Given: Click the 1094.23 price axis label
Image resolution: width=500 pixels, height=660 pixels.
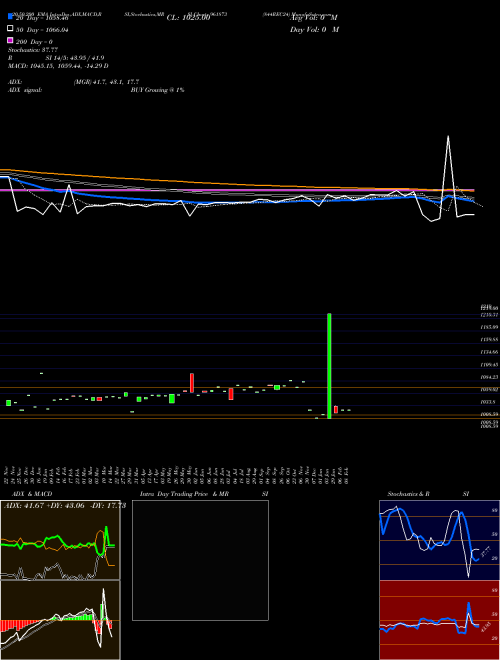Looking at the screenshot, I should [490, 377].
